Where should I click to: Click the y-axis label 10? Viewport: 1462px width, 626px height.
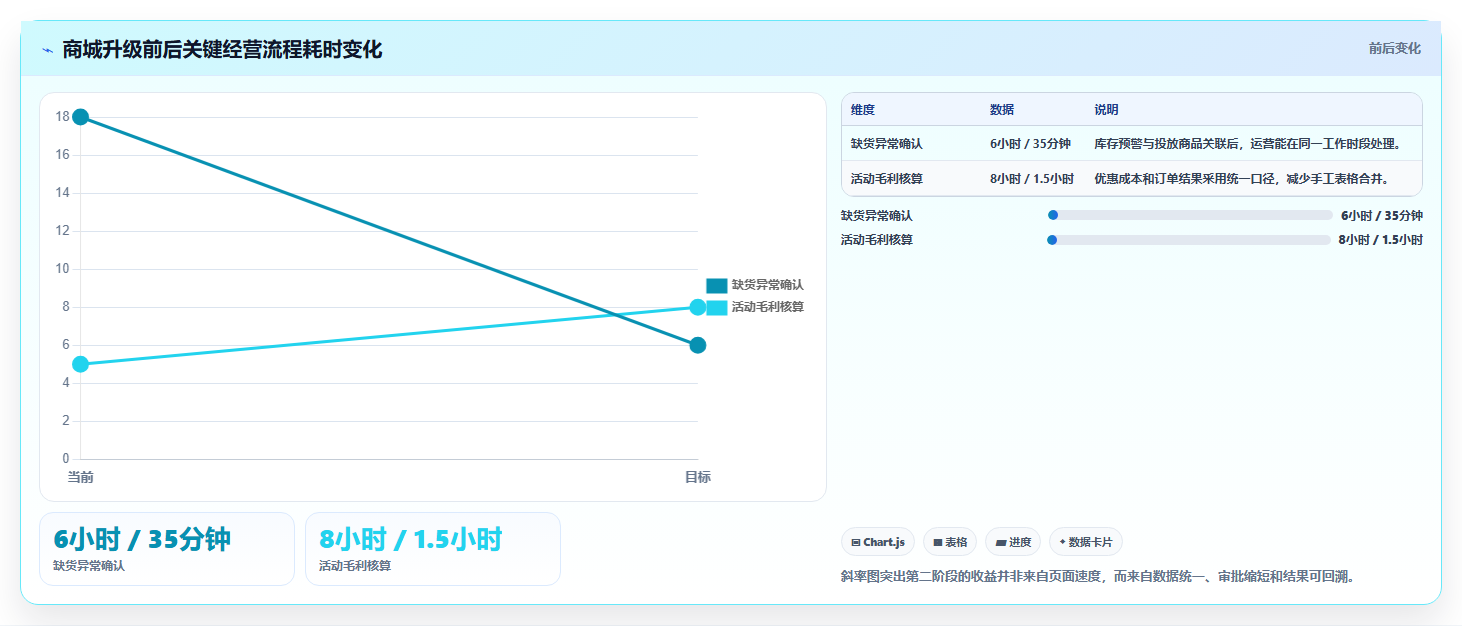click(62, 269)
